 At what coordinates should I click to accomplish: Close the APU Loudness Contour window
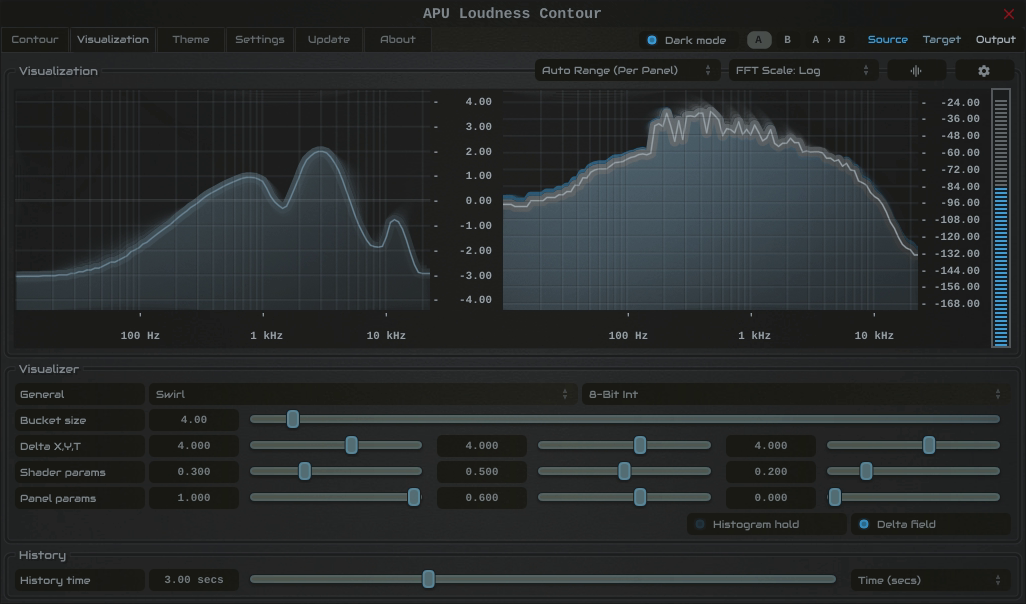(1008, 14)
